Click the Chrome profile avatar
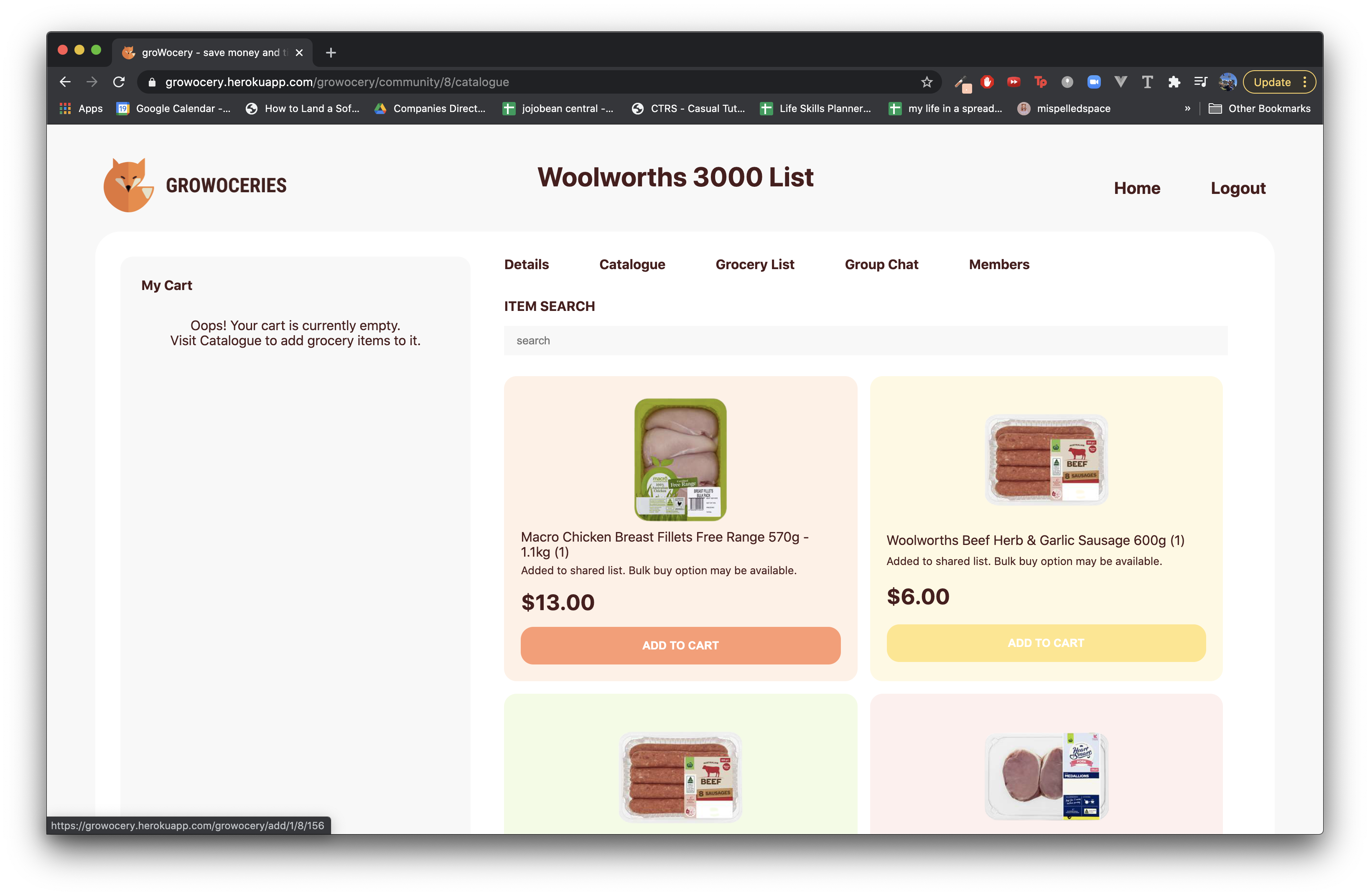1370x896 pixels. [x=1227, y=82]
